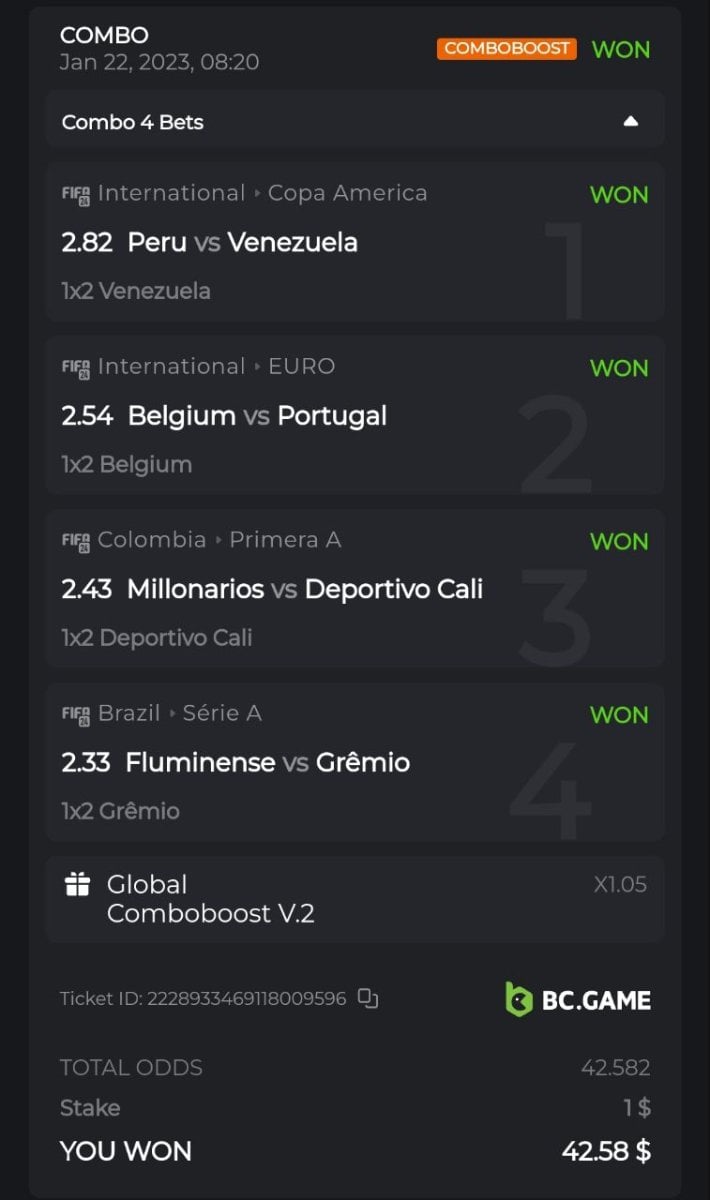Open the Millonarios vs Deportivo Cali match
710x1200 pixels.
pos(305,589)
